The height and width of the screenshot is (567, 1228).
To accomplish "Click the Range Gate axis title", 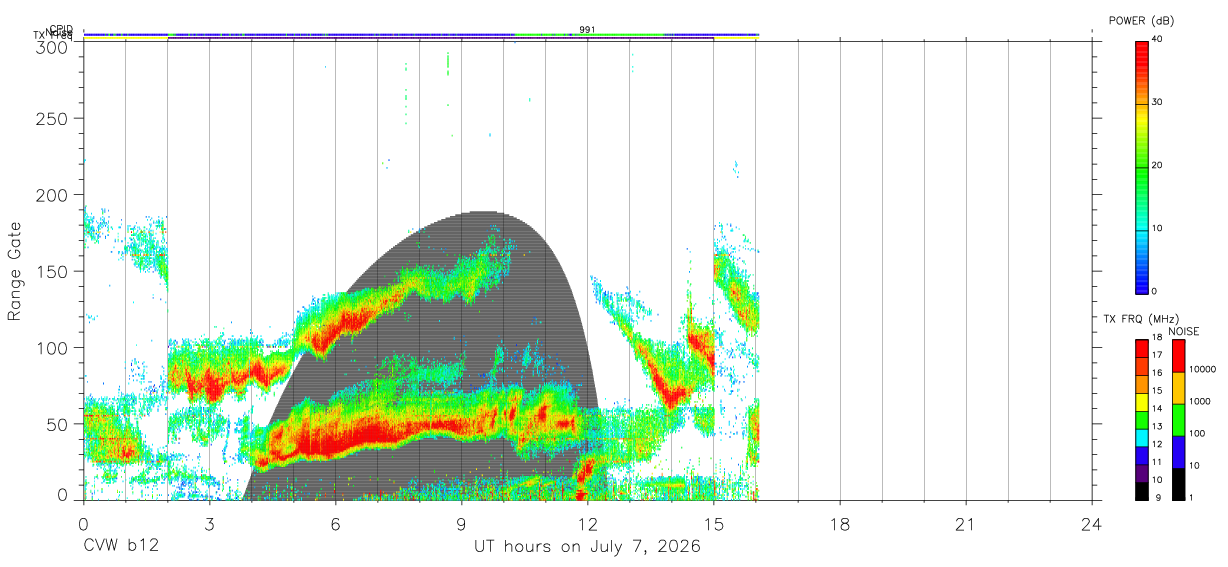I will tap(15, 271).
